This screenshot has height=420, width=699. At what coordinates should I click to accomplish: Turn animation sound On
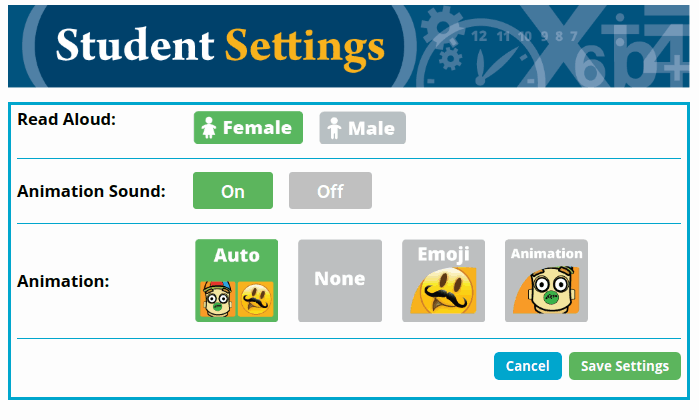[x=233, y=191]
